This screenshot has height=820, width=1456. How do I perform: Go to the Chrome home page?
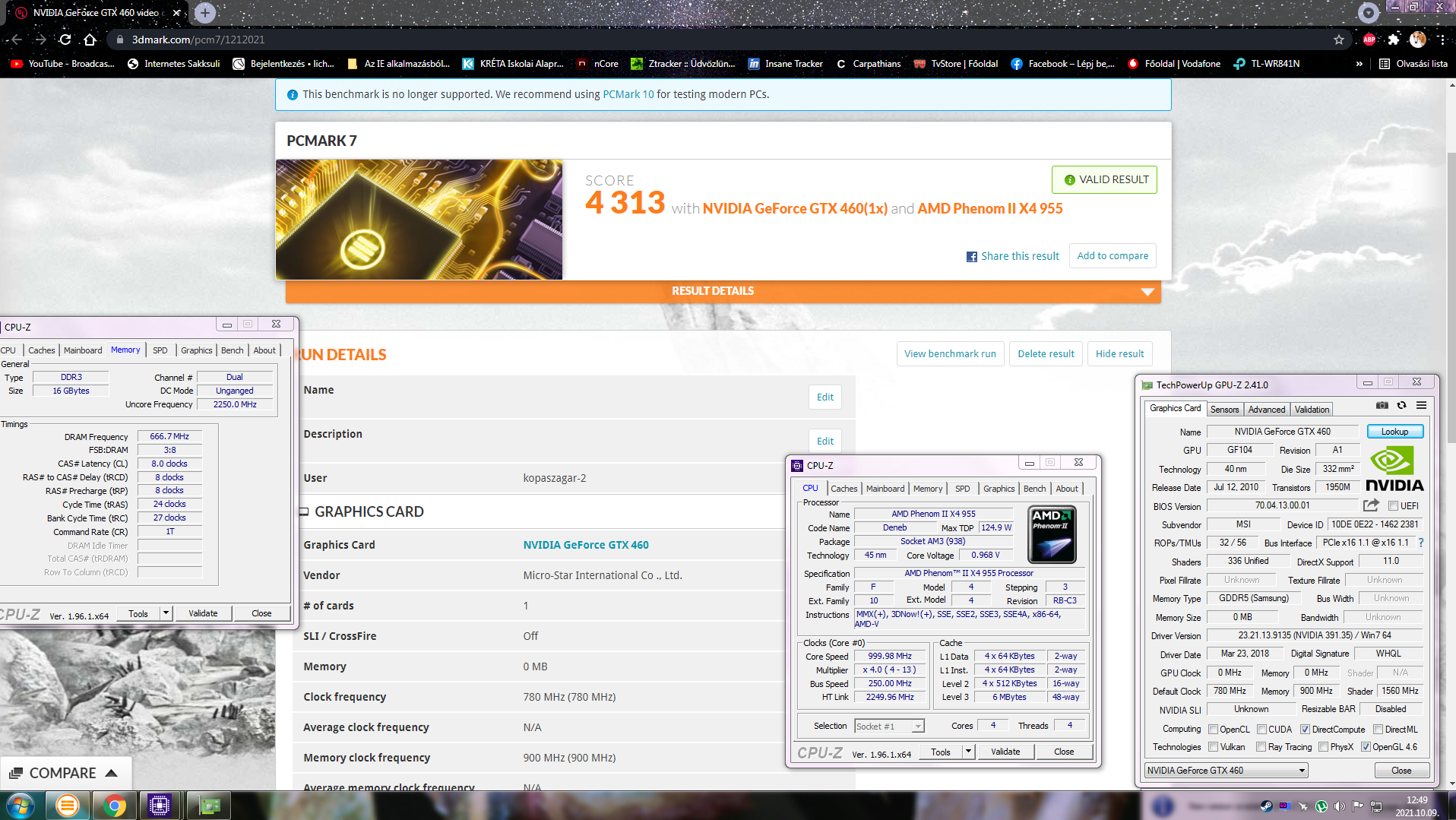[x=90, y=40]
